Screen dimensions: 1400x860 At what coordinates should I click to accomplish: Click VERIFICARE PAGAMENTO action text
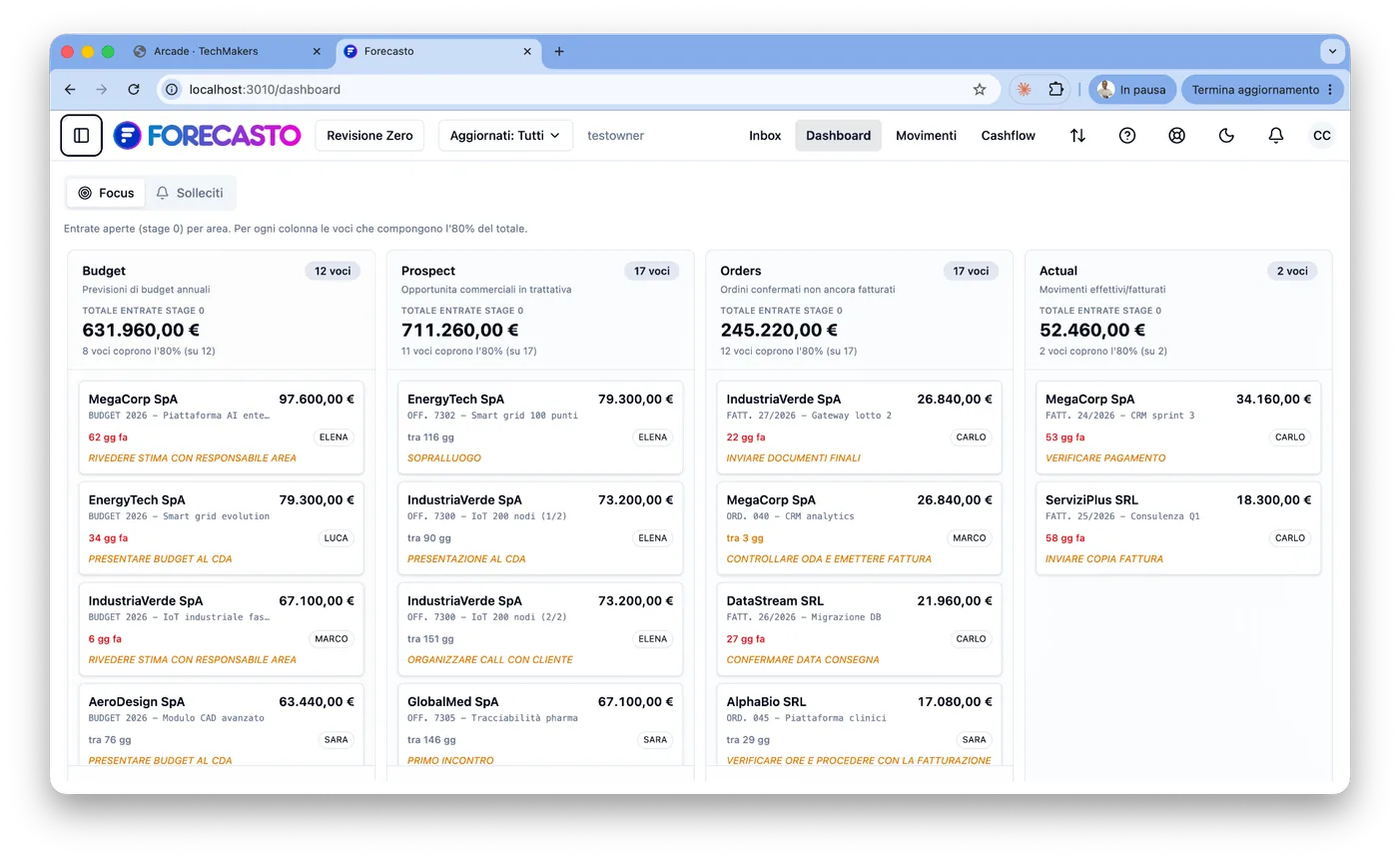tap(1105, 458)
